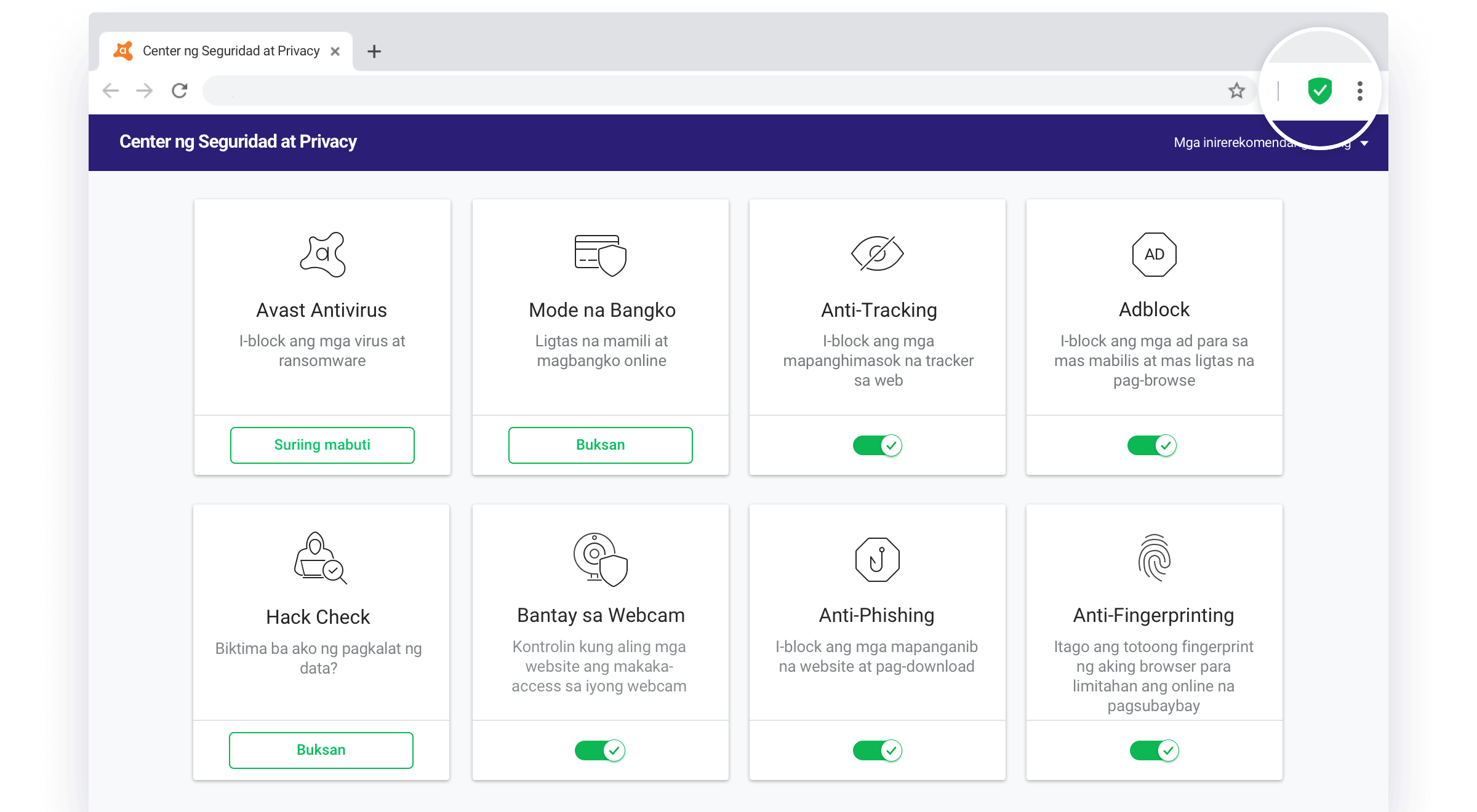This screenshot has width=1477, height=812.
Task: Toggle Bantay sa Webcam protection off
Action: tap(600, 750)
